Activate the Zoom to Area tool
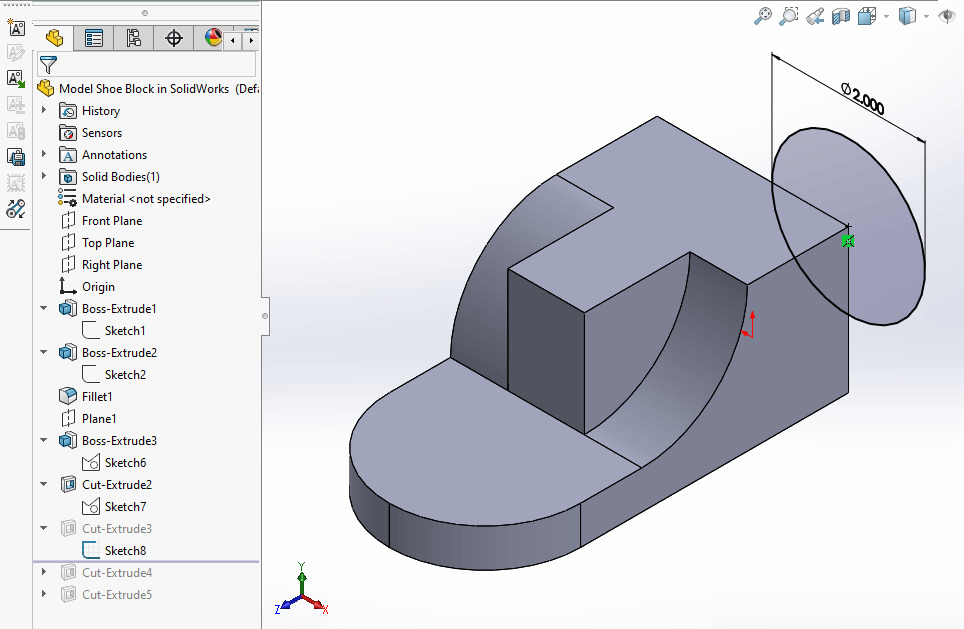The height and width of the screenshot is (629, 964). [789, 16]
